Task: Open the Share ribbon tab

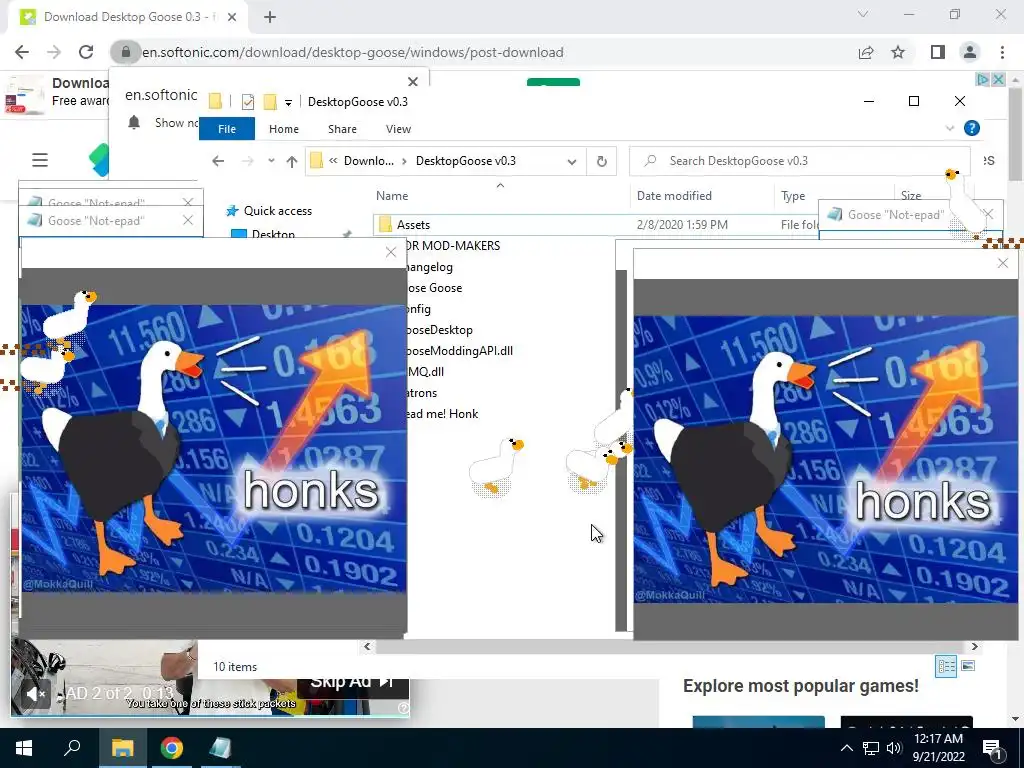Action: coord(342,129)
